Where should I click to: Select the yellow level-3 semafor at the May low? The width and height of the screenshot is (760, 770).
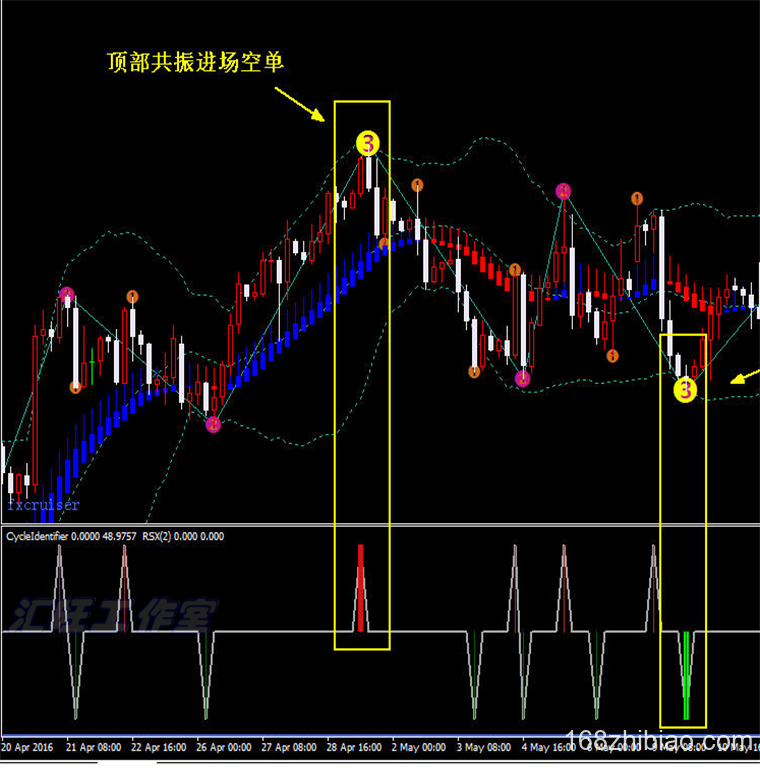pos(685,390)
